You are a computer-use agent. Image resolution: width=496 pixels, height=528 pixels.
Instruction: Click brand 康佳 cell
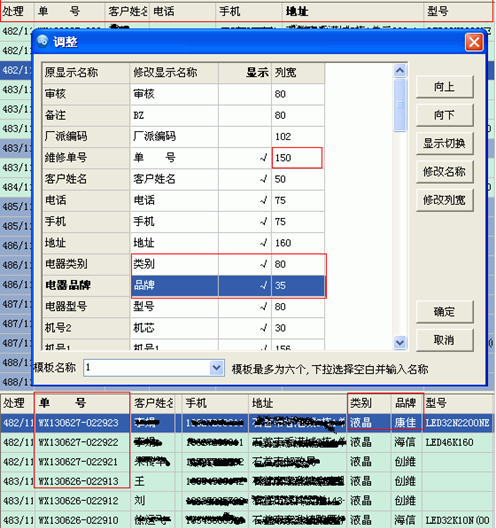pyautogui.click(x=406, y=423)
